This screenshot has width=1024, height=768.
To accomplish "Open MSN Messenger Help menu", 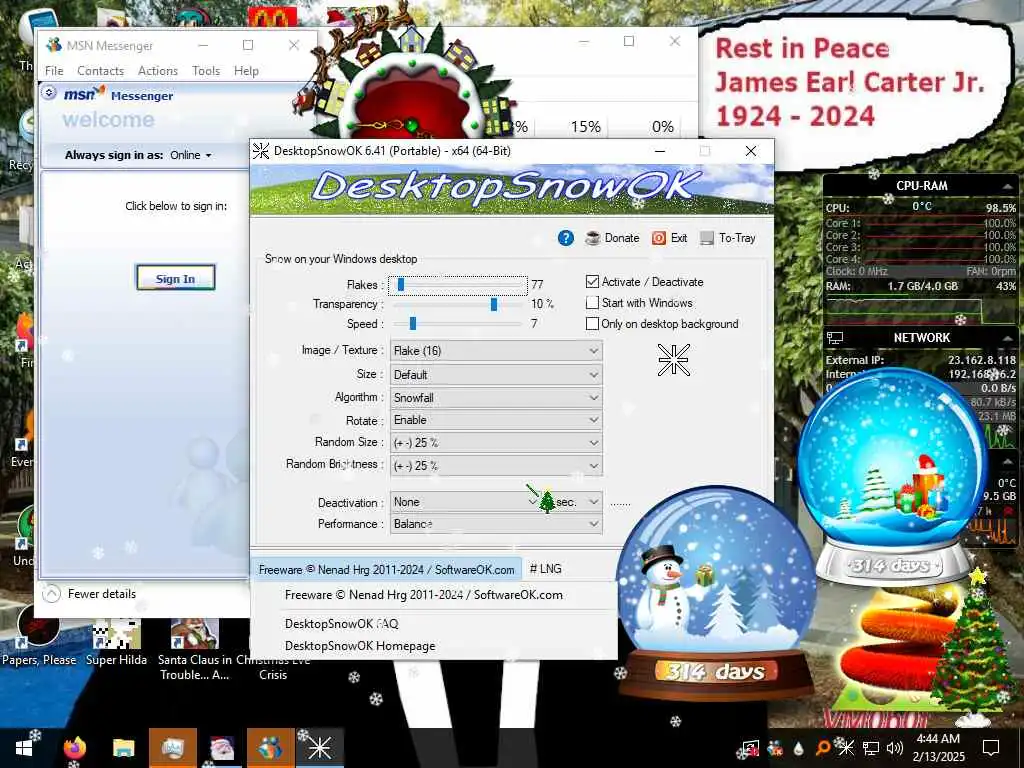I will point(246,71).
